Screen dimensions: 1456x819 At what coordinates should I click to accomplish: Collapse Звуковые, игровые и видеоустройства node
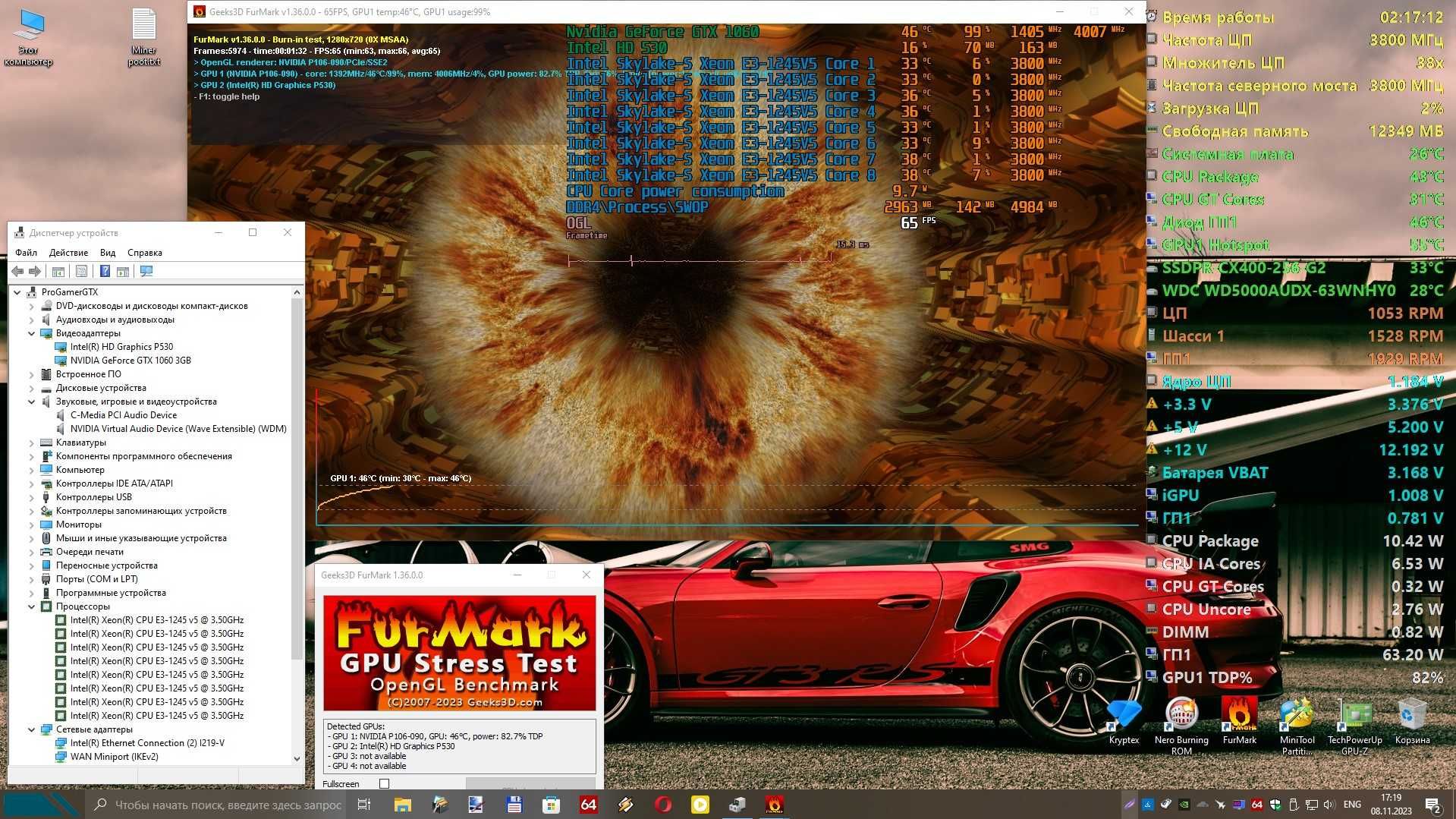point(32,402)
